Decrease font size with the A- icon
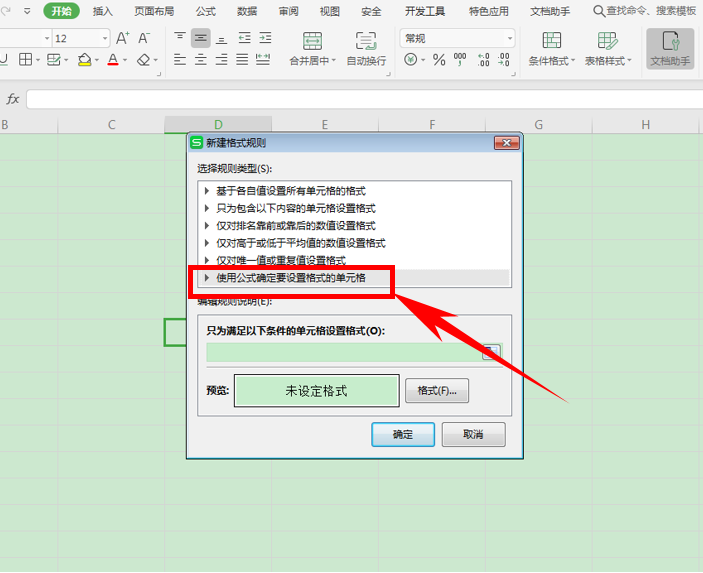Viewport: 703px width, 573px height. pyautogui.click(x=144, y=38)
